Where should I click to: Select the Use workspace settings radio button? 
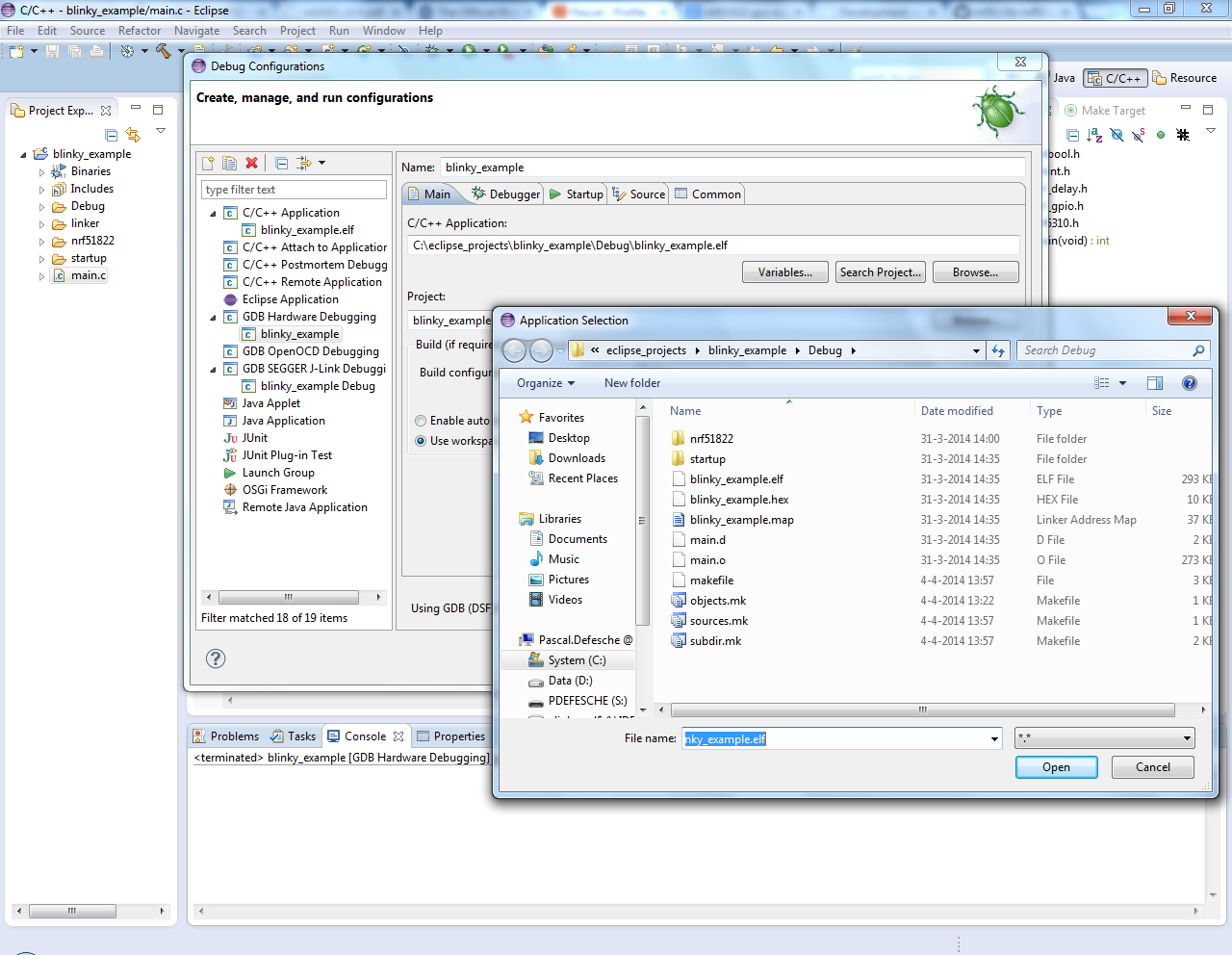(x=421, y=441)
